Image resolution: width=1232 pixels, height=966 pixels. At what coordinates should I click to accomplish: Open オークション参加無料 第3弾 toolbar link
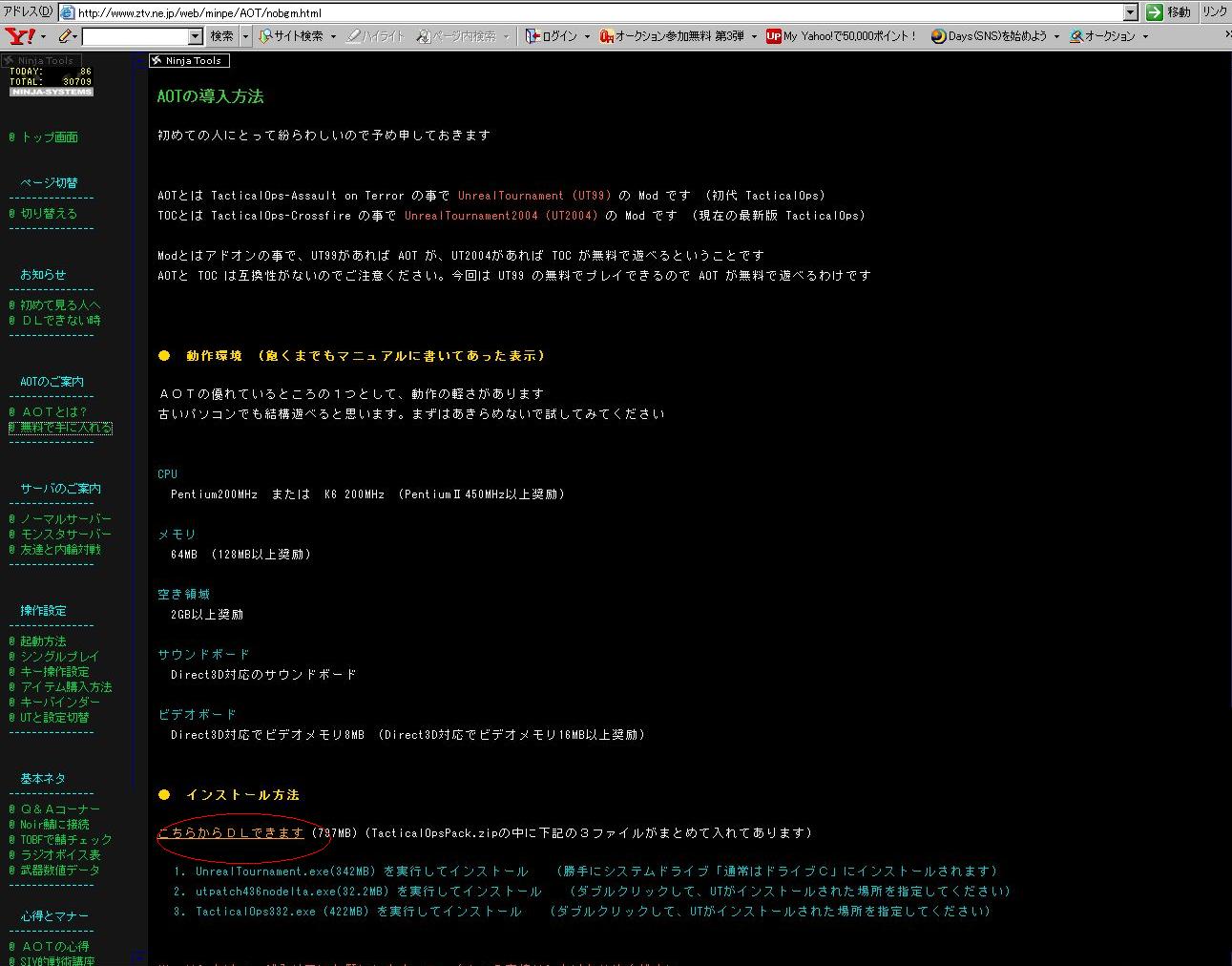(671, 36)
